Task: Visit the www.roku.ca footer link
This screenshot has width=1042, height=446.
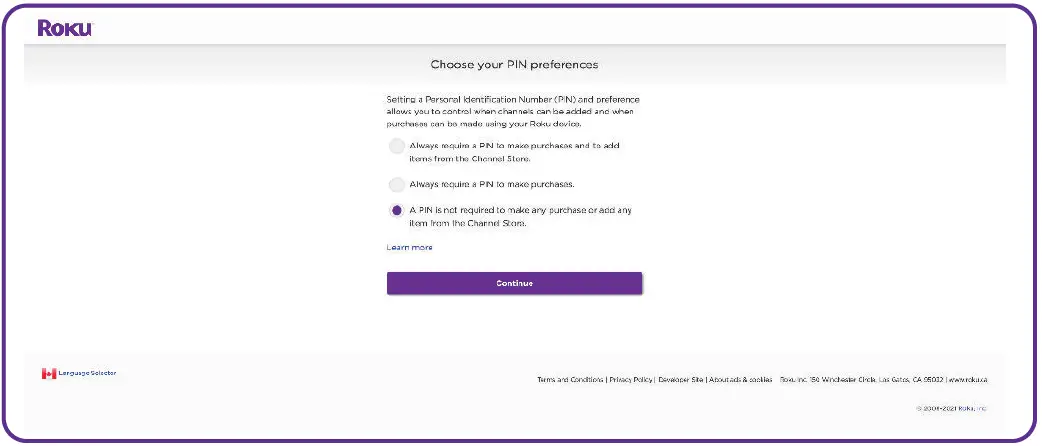Action: click(969, 380)
